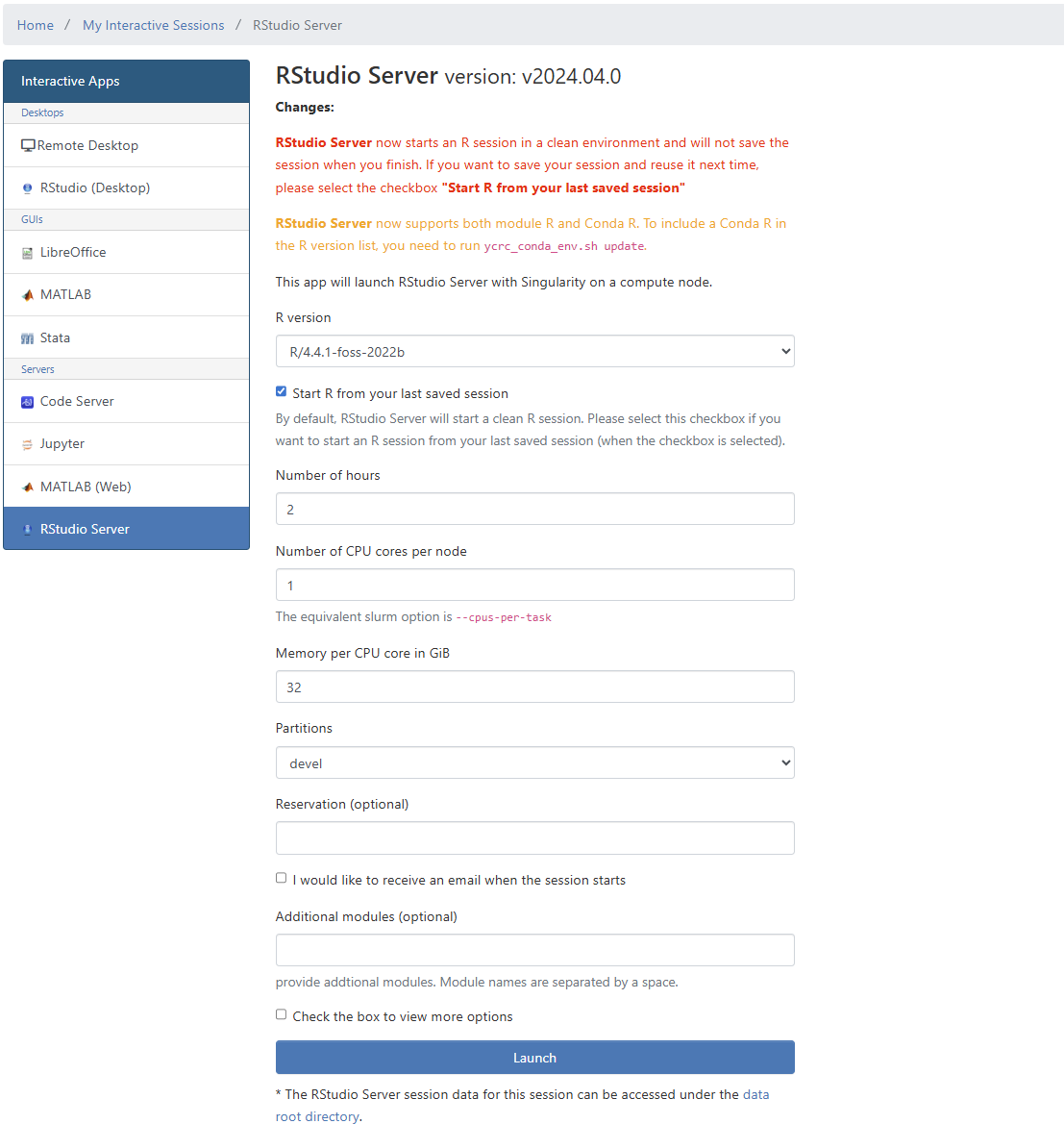Click the Number of hours field
The width and height of the screenshot is (1064, 1124).
(x=534, y=509)
